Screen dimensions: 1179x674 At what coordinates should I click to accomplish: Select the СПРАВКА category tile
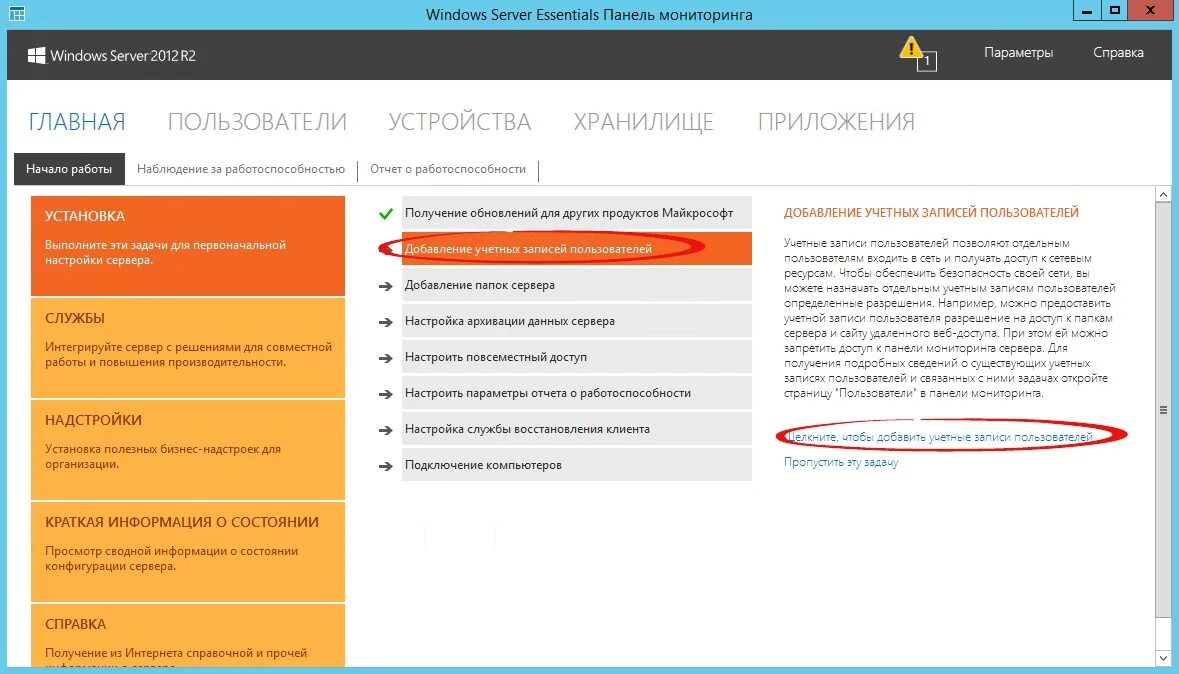point(188,635)
